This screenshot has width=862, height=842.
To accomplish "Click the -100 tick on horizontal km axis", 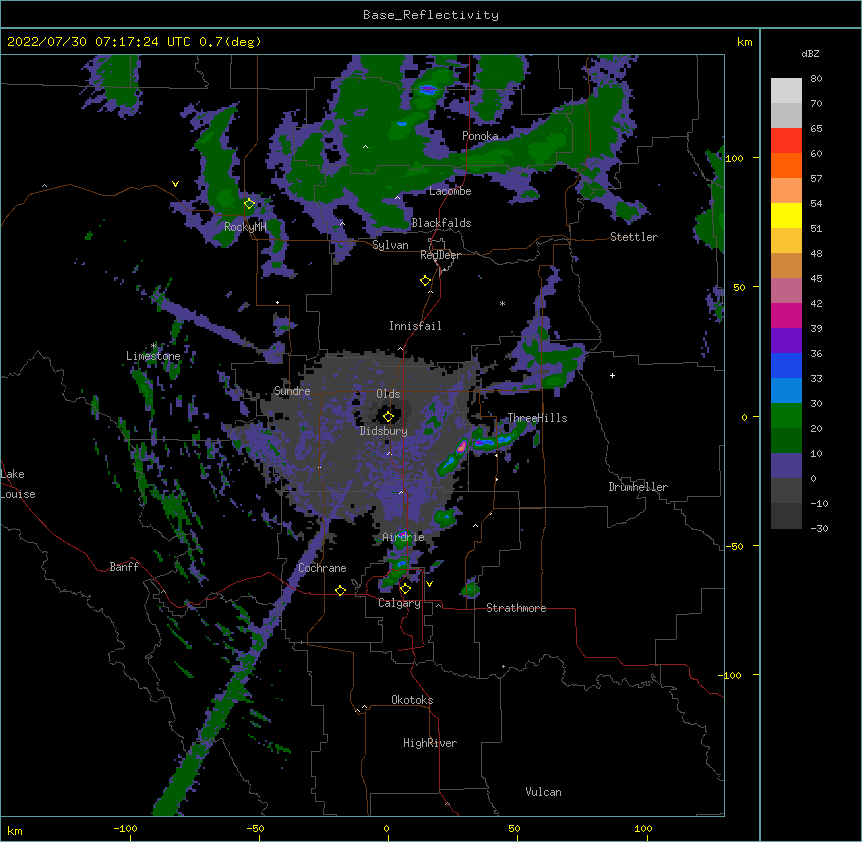I will [x=126, y=829].
